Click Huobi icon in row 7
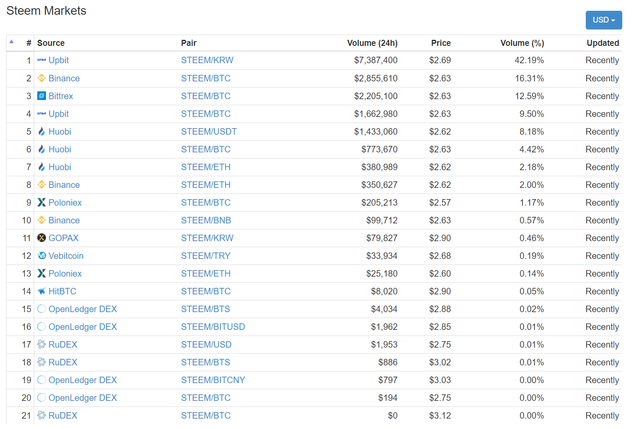Image resolution: width=640 pixels, height=429 pixels. point(41,167)
